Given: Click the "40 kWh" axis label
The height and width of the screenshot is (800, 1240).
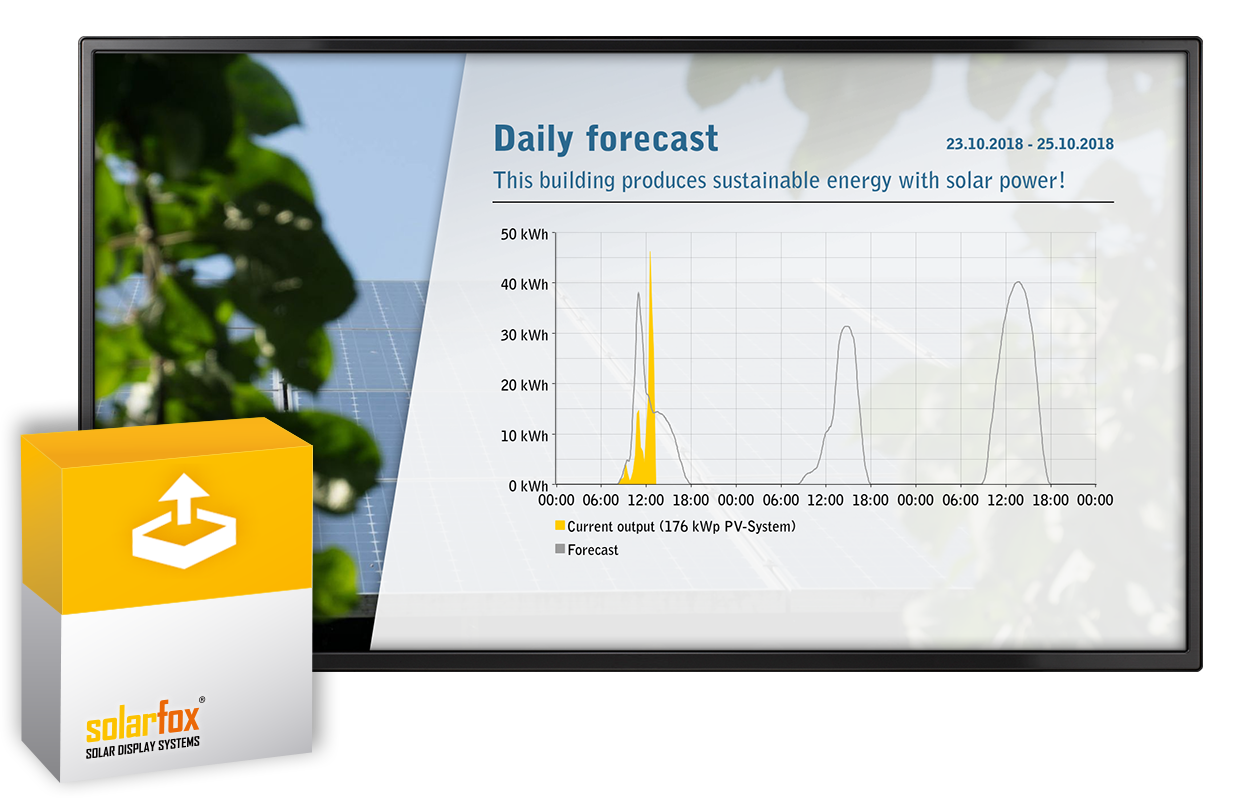Looking at the screenshot, I should (523, 284).
